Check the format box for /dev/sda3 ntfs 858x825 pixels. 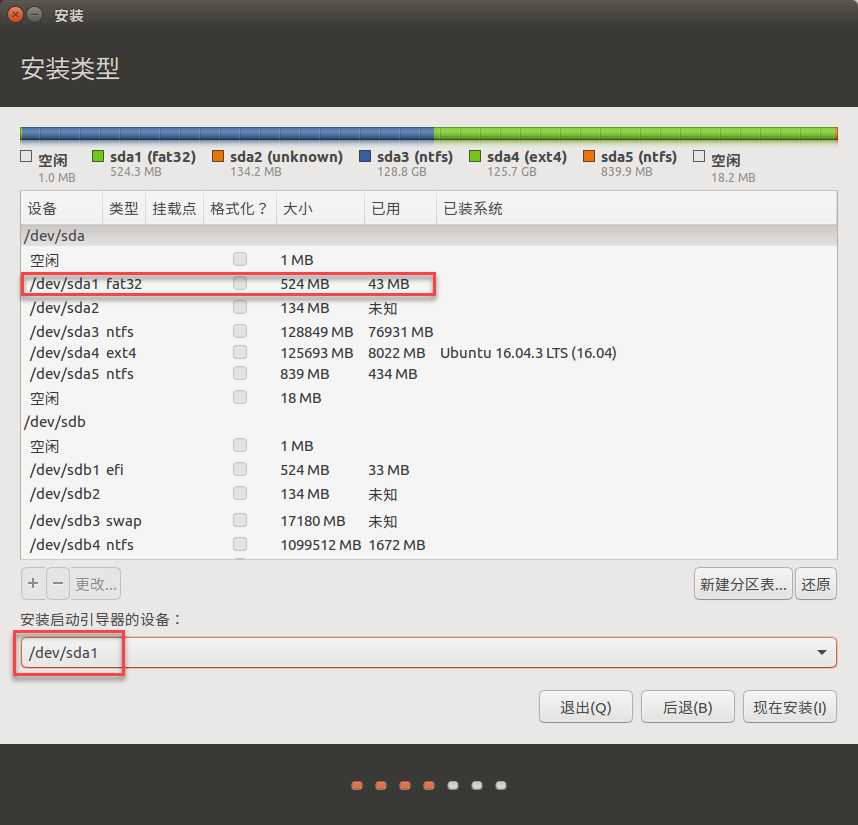tap(238, 330)
